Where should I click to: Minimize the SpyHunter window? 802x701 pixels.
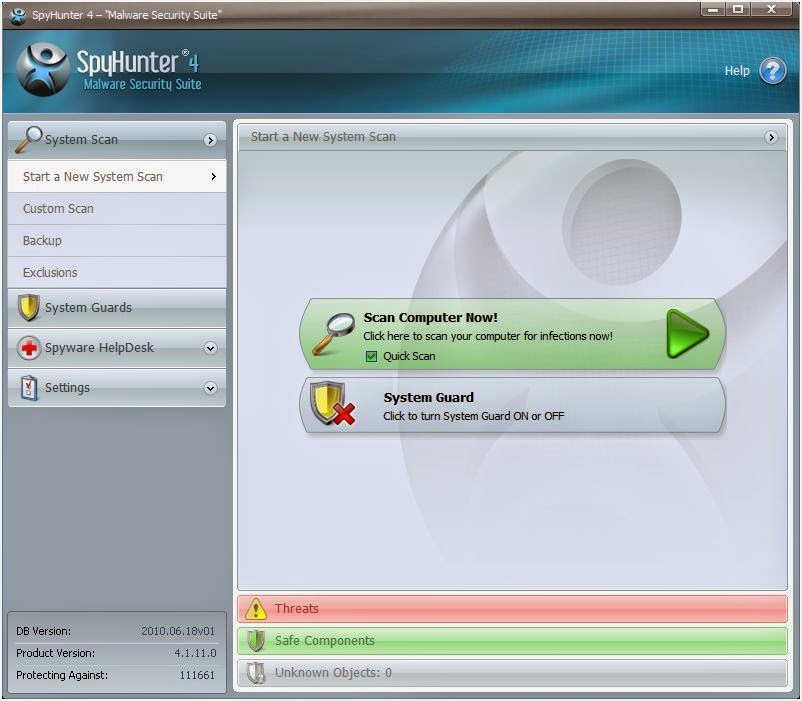712,9
